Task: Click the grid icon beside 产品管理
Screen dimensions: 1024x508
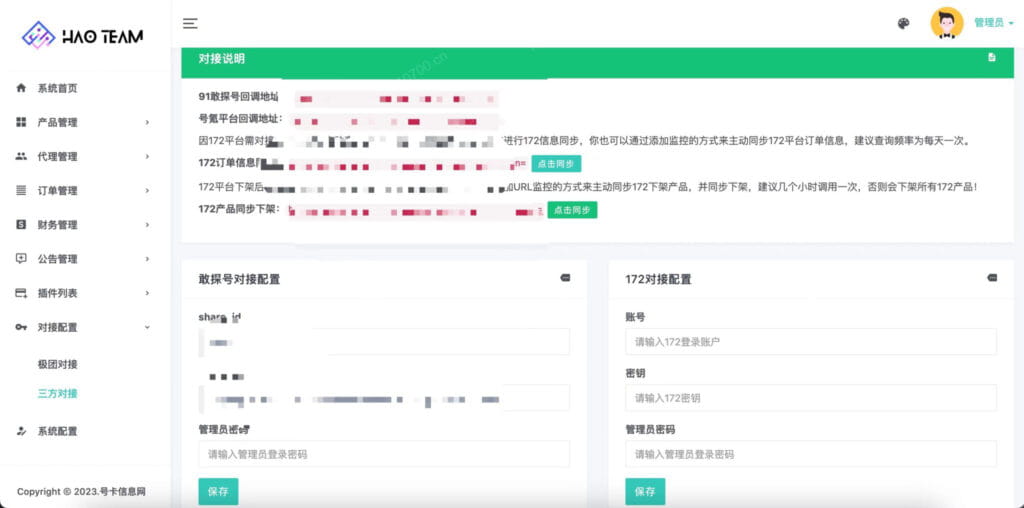Action: pyautogui.click(x=21, y=122)
